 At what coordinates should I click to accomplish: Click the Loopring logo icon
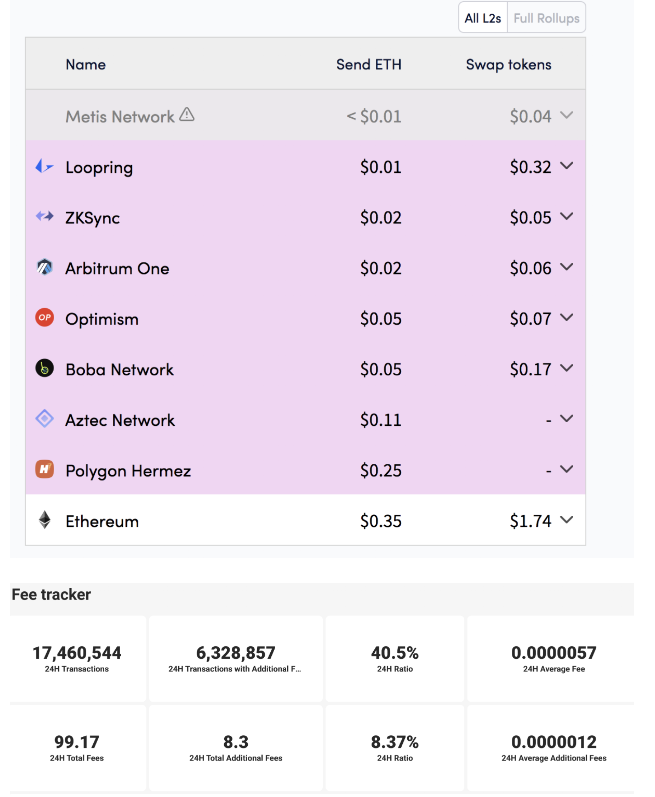click(x=44, y=166)
